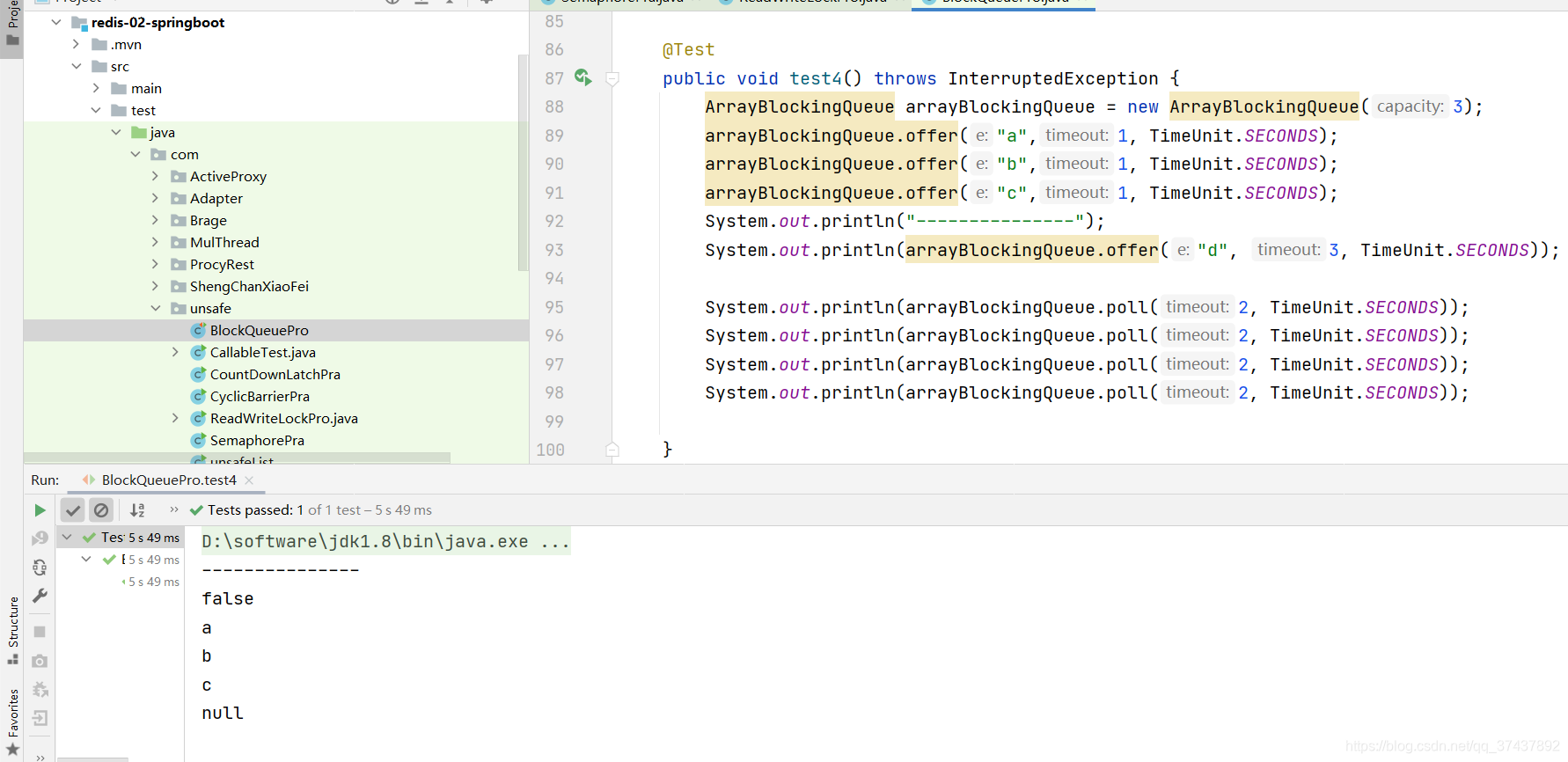Rerun the BlockQueuePro.test4 test
This screenshot has width=1568, height=762.
click(40, 510)
